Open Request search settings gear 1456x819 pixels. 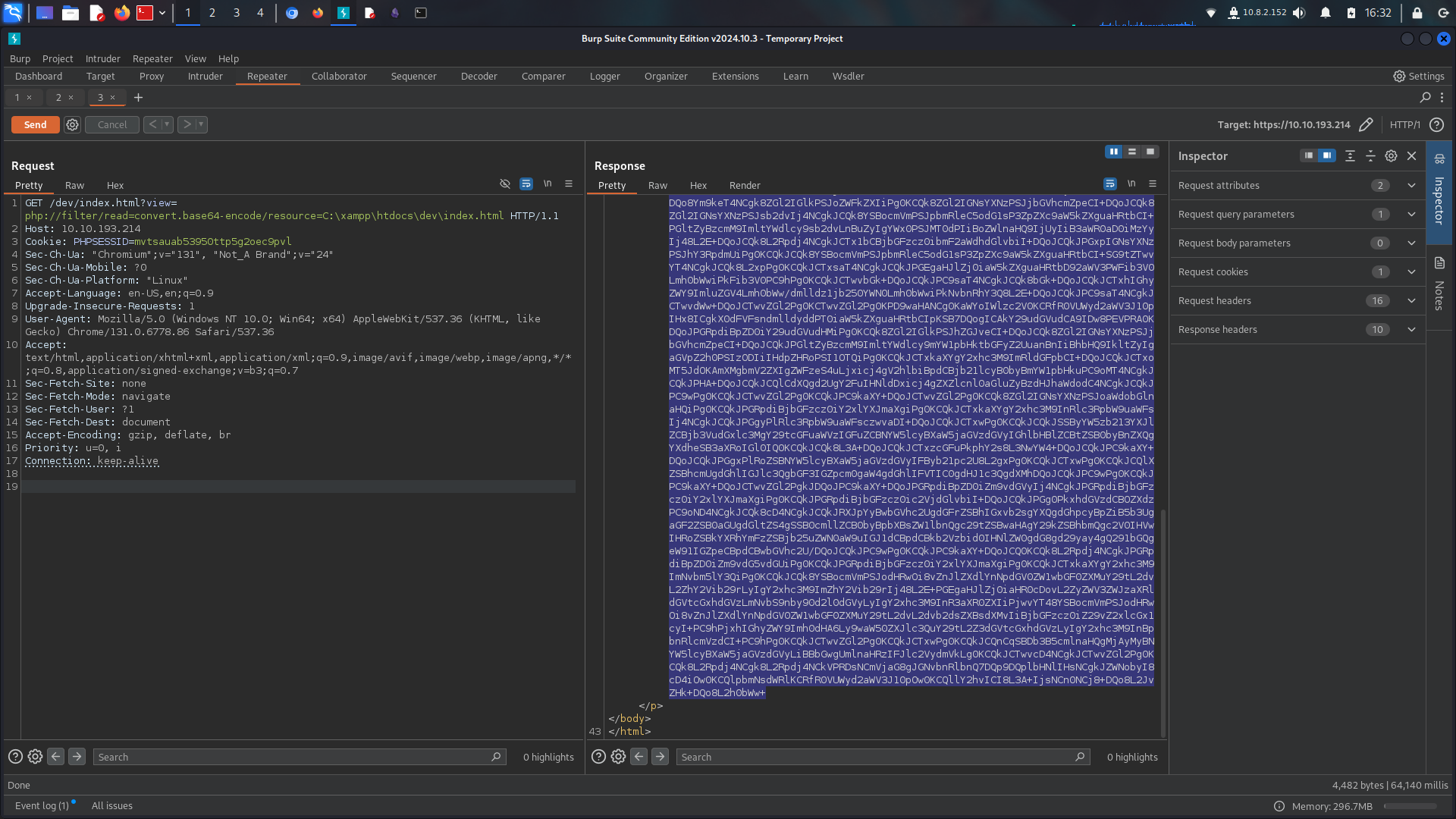coord(35,757)
